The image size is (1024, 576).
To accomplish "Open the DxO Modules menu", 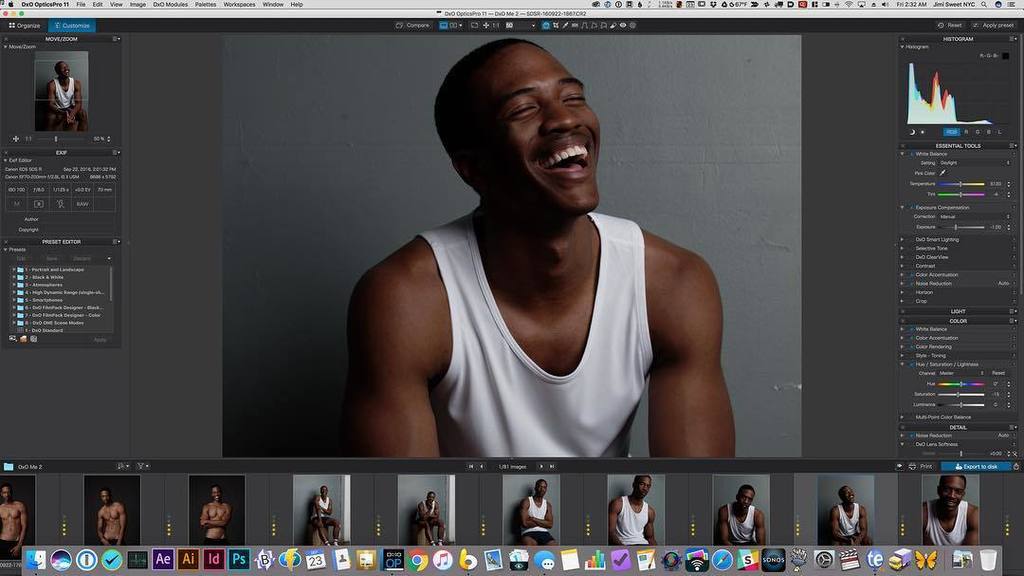I will [170, 5].
